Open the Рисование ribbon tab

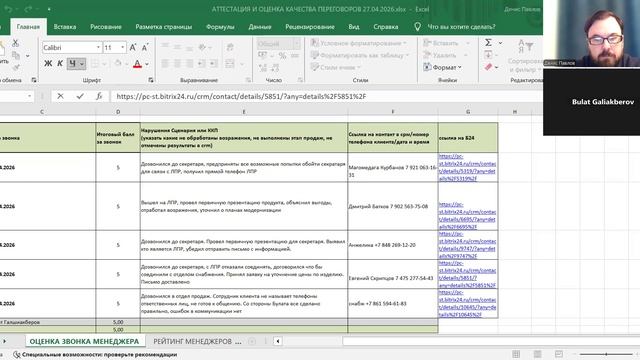(106, 27)
